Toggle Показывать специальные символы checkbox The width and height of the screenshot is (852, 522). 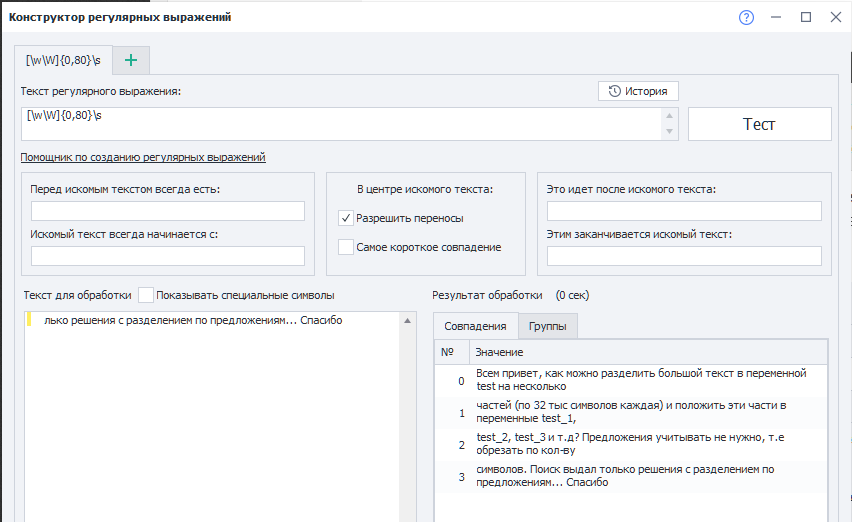146,295
